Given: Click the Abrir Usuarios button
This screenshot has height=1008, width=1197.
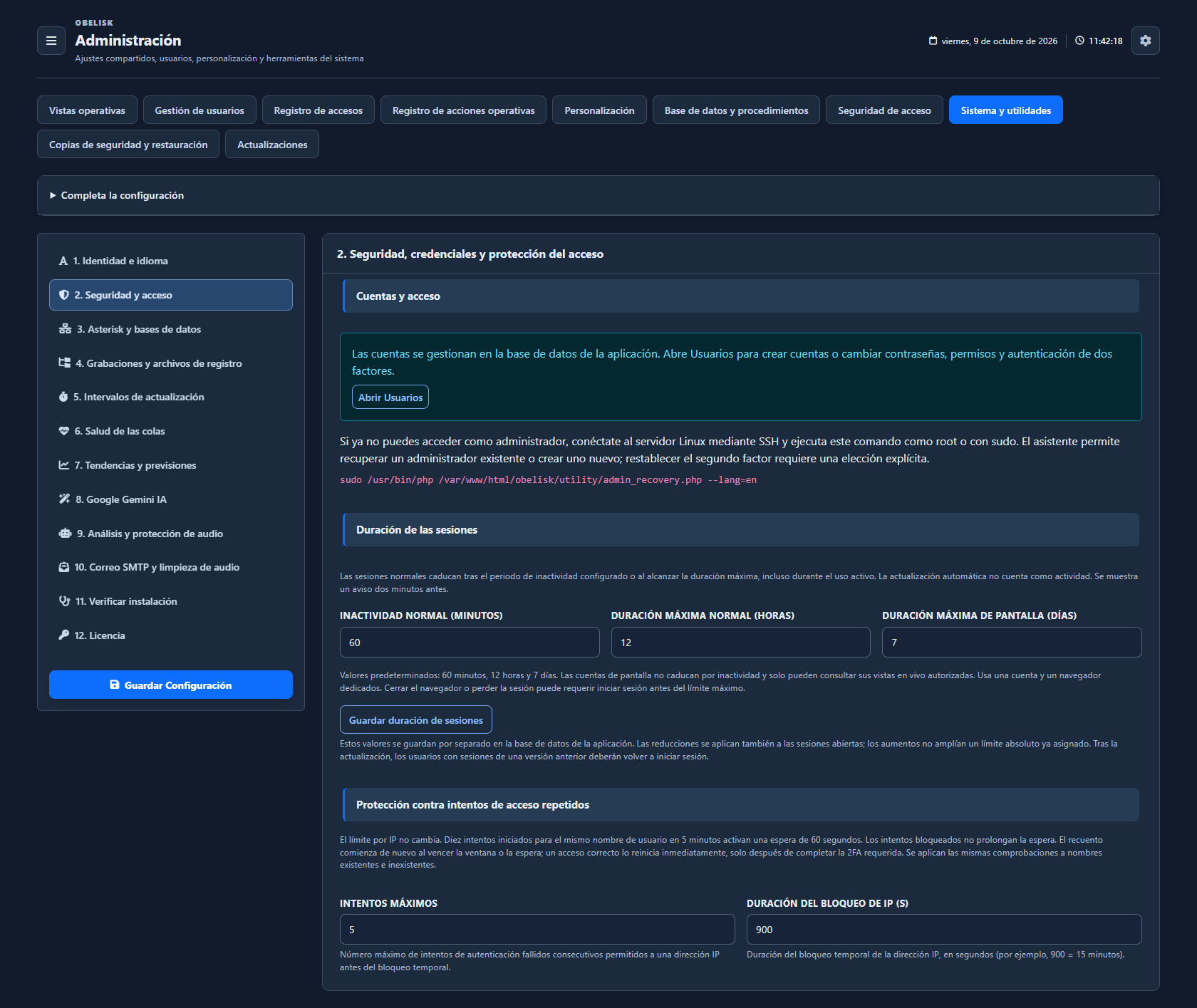Looking at the screenshot, I should pos(390,398).
